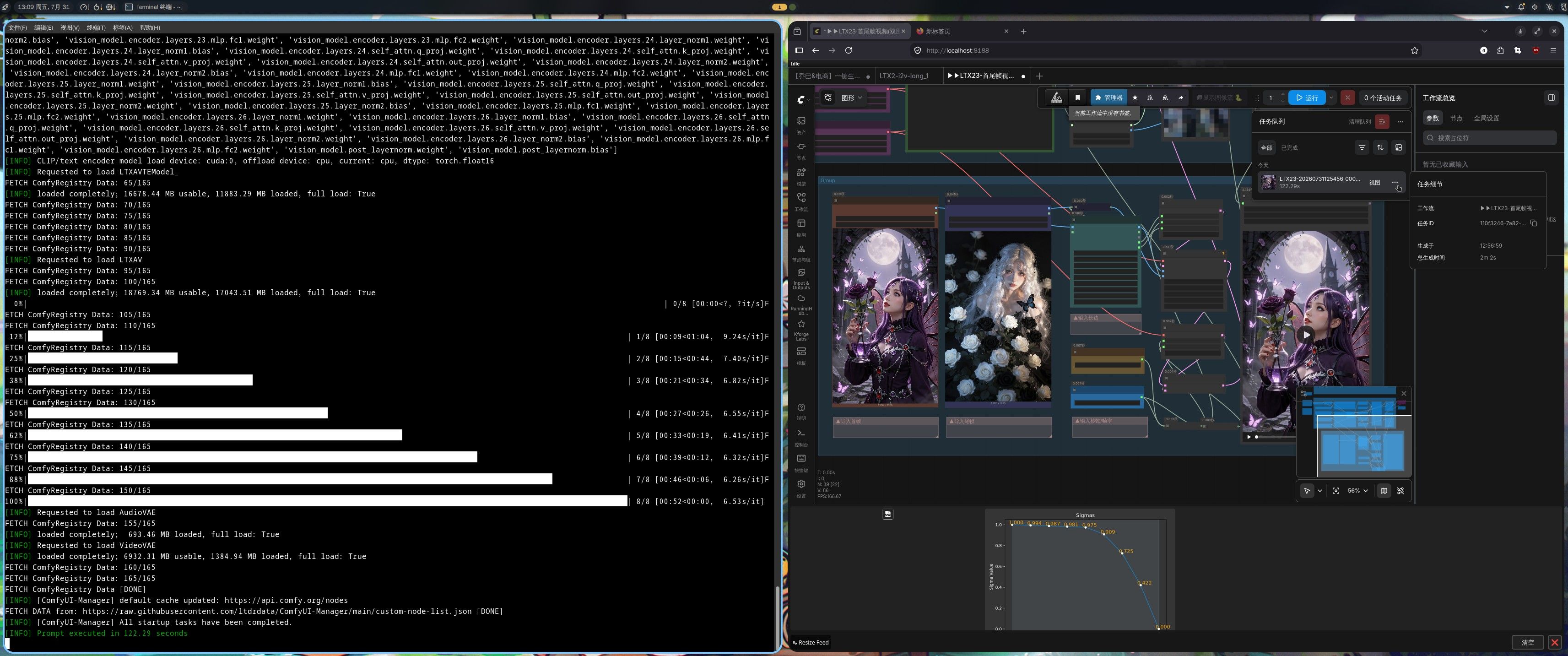
Task: Click the video progress bar in the output preview
Action: pos(1277,437)
